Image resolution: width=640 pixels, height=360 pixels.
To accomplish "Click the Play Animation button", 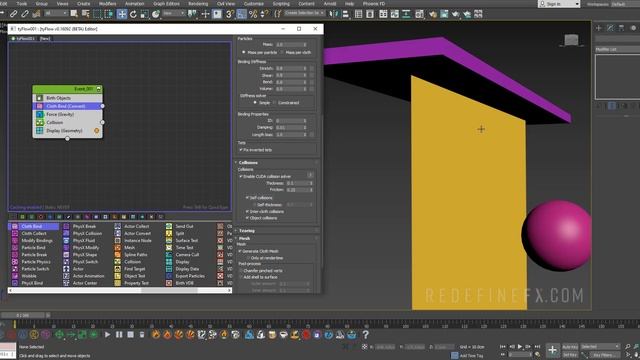I will (x=520, y=347).
